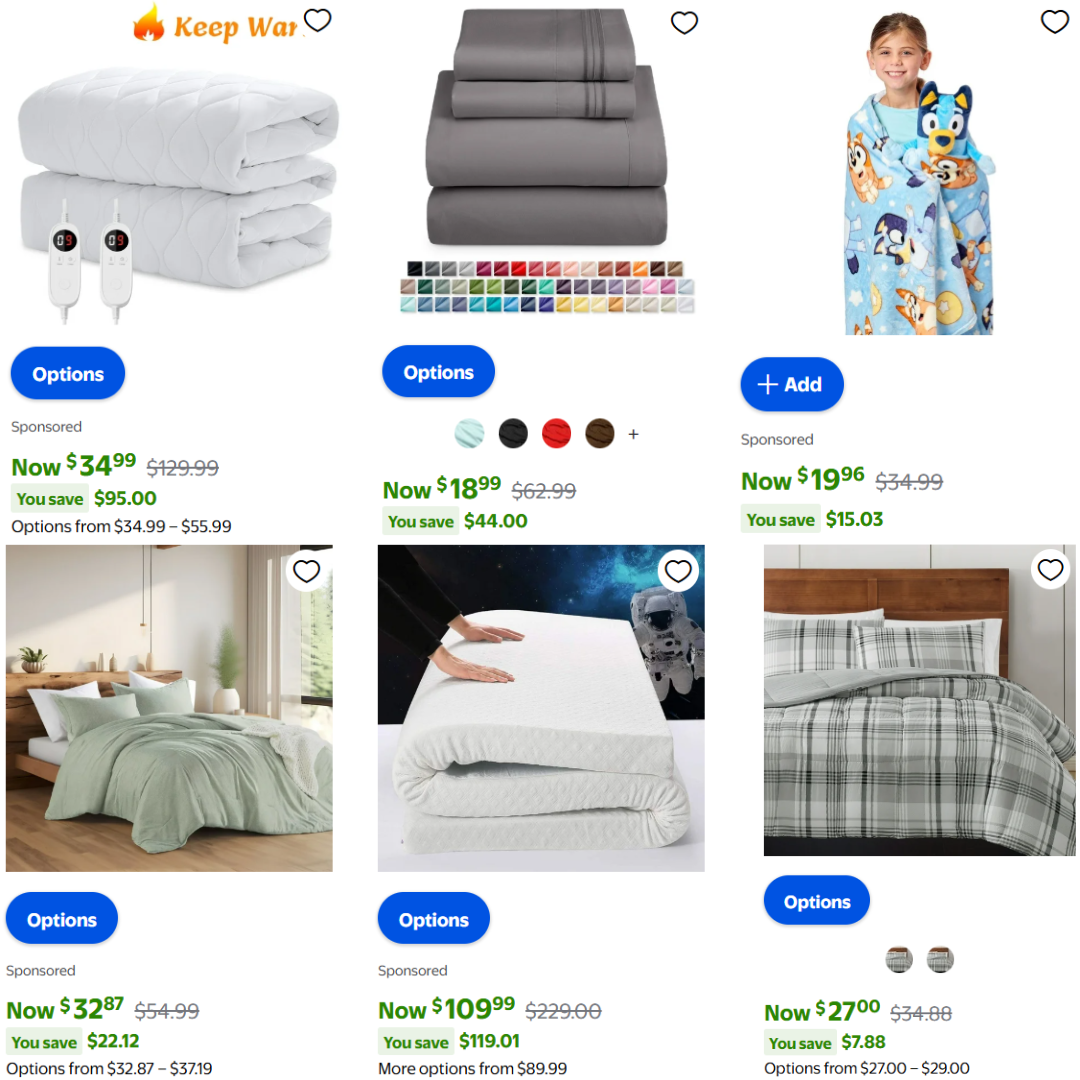Choose the red sheet color swatch
Image resolution: width=1080 pixels, height=1080 pixels.
pos(557,434)
